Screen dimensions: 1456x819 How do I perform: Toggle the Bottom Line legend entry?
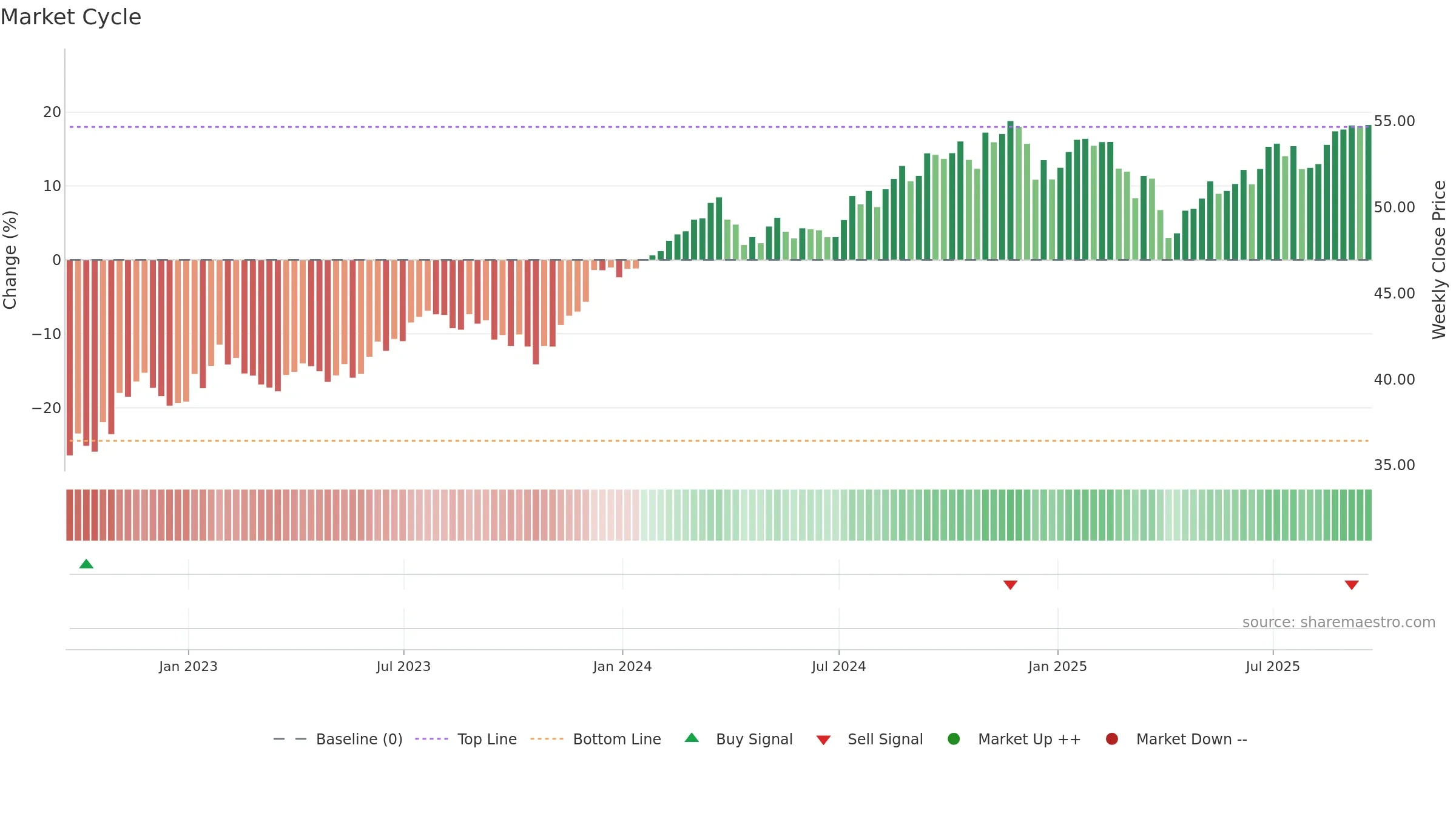(x=596, y=739)
